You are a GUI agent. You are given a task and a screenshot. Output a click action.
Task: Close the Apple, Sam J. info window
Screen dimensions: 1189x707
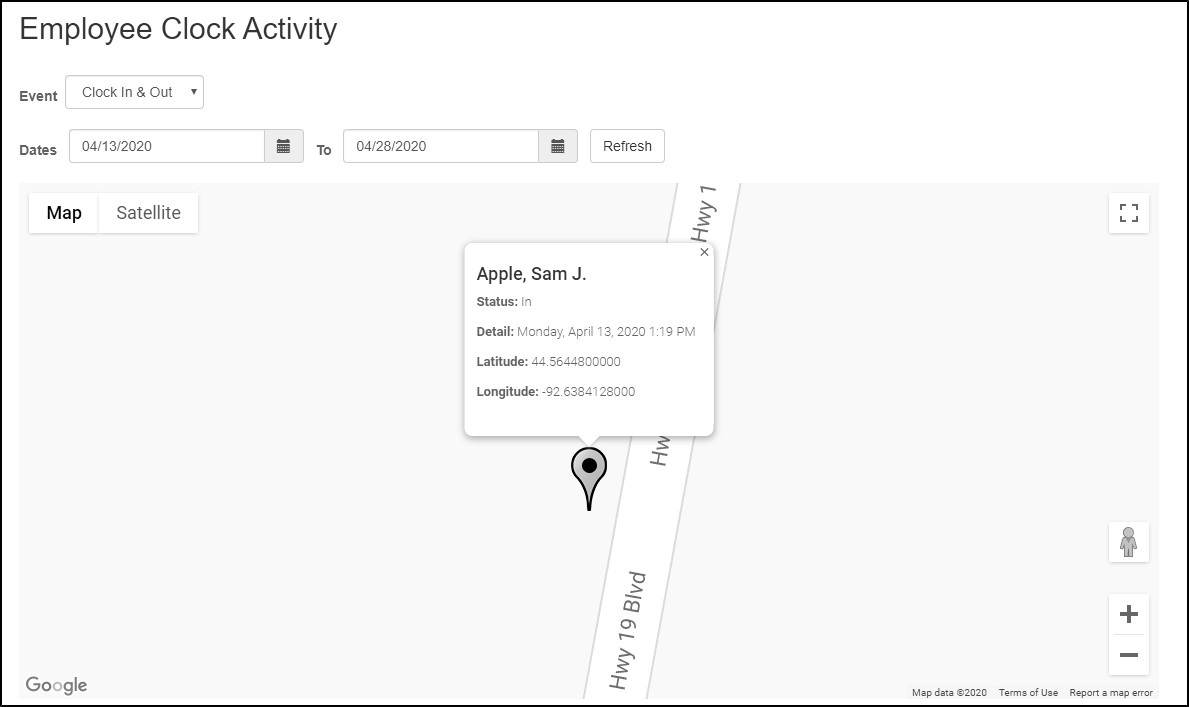(x=704, y=253)
